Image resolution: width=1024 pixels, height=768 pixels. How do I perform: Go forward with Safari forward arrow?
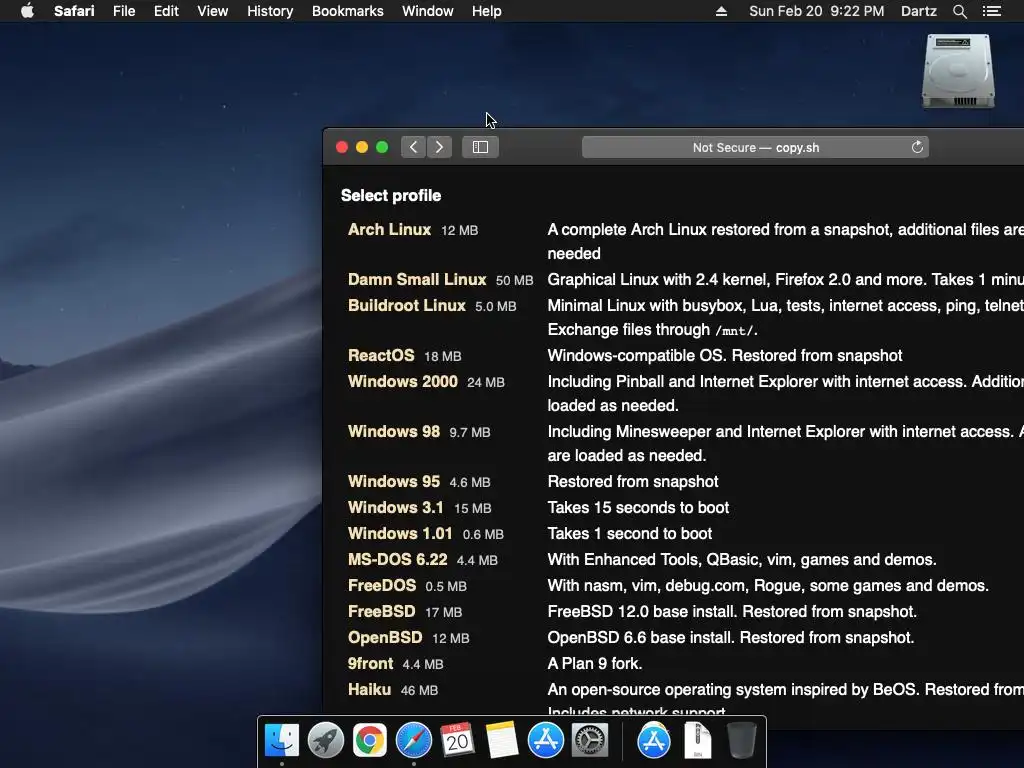pyautogui.click(x=440, y=147)
